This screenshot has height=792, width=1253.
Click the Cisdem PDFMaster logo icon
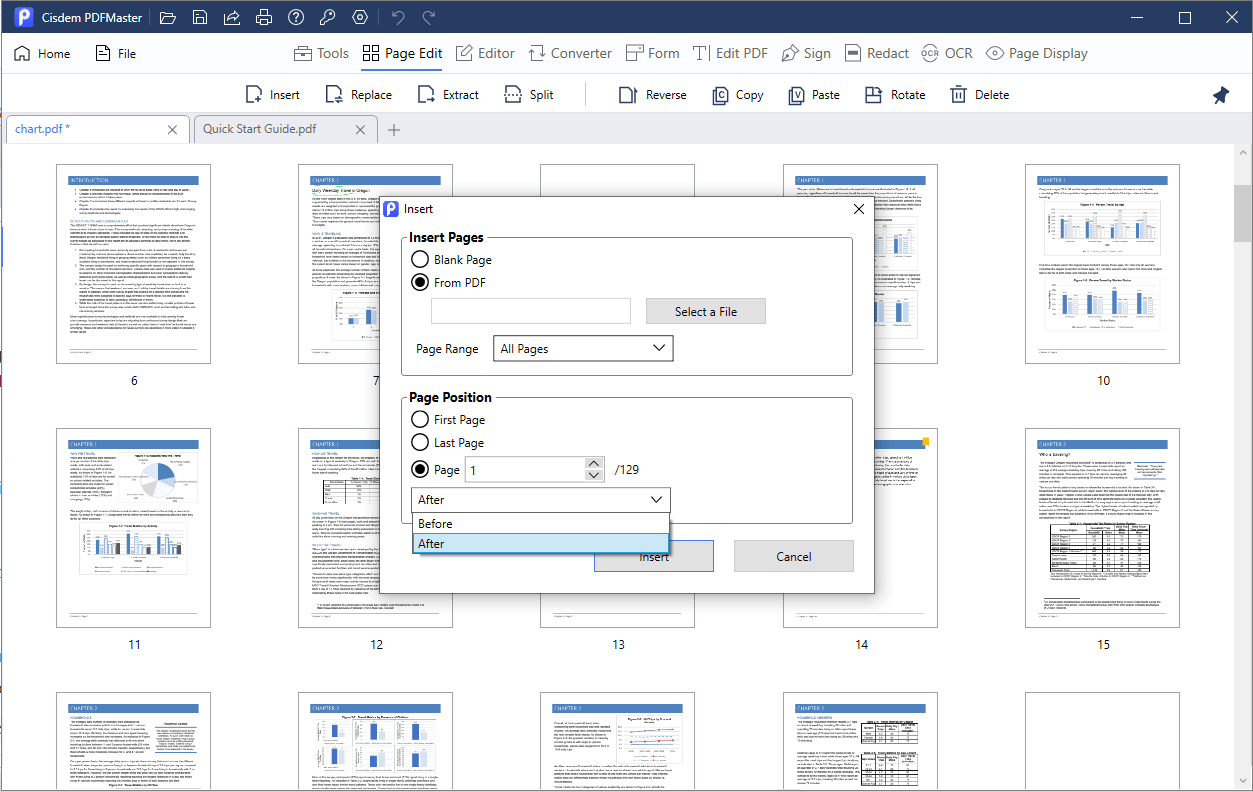[x=25, y=18]
